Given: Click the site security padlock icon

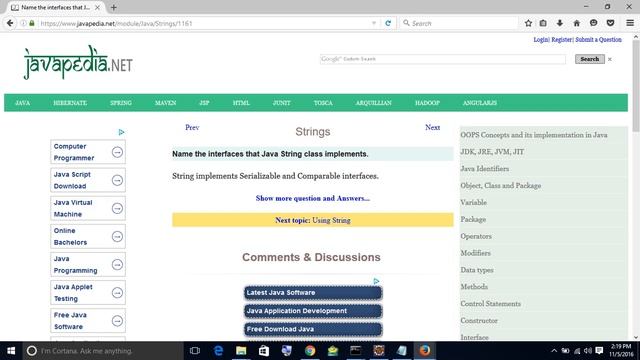Looking at the screenshot, I should 32,23.
